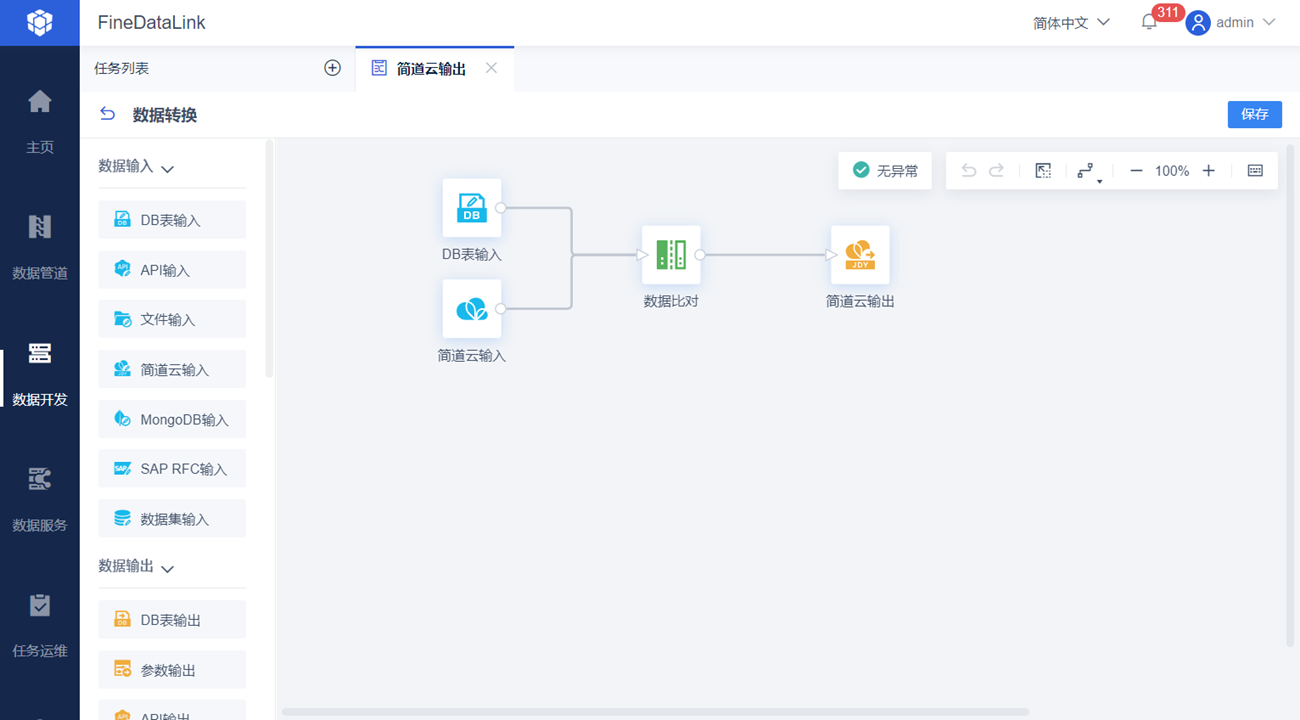Screen dimensions: 1300x720
Task: Select the 简道云输出 node on canvas
Action: 860,255
